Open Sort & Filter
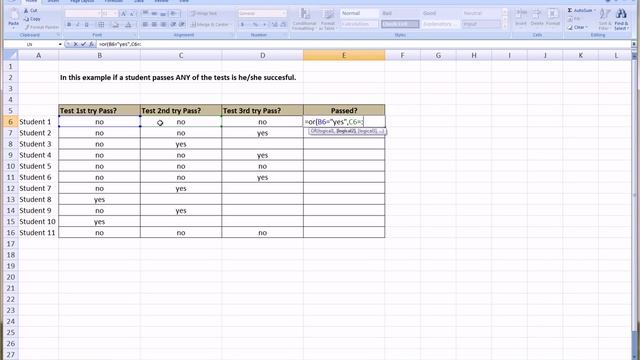640x360 pixels. click(x=604, y=19)
